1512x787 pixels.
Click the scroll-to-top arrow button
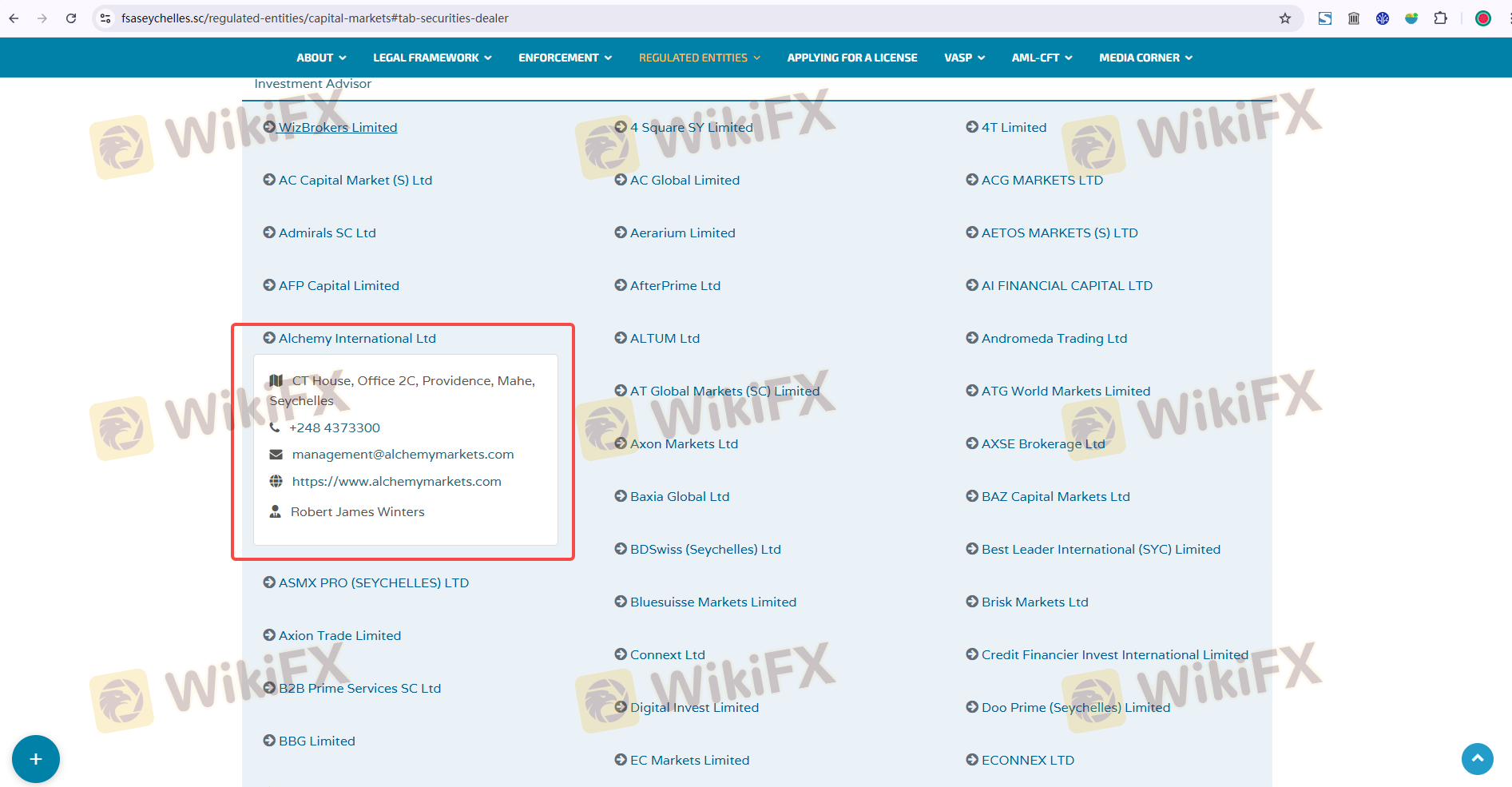(1477, 758)
